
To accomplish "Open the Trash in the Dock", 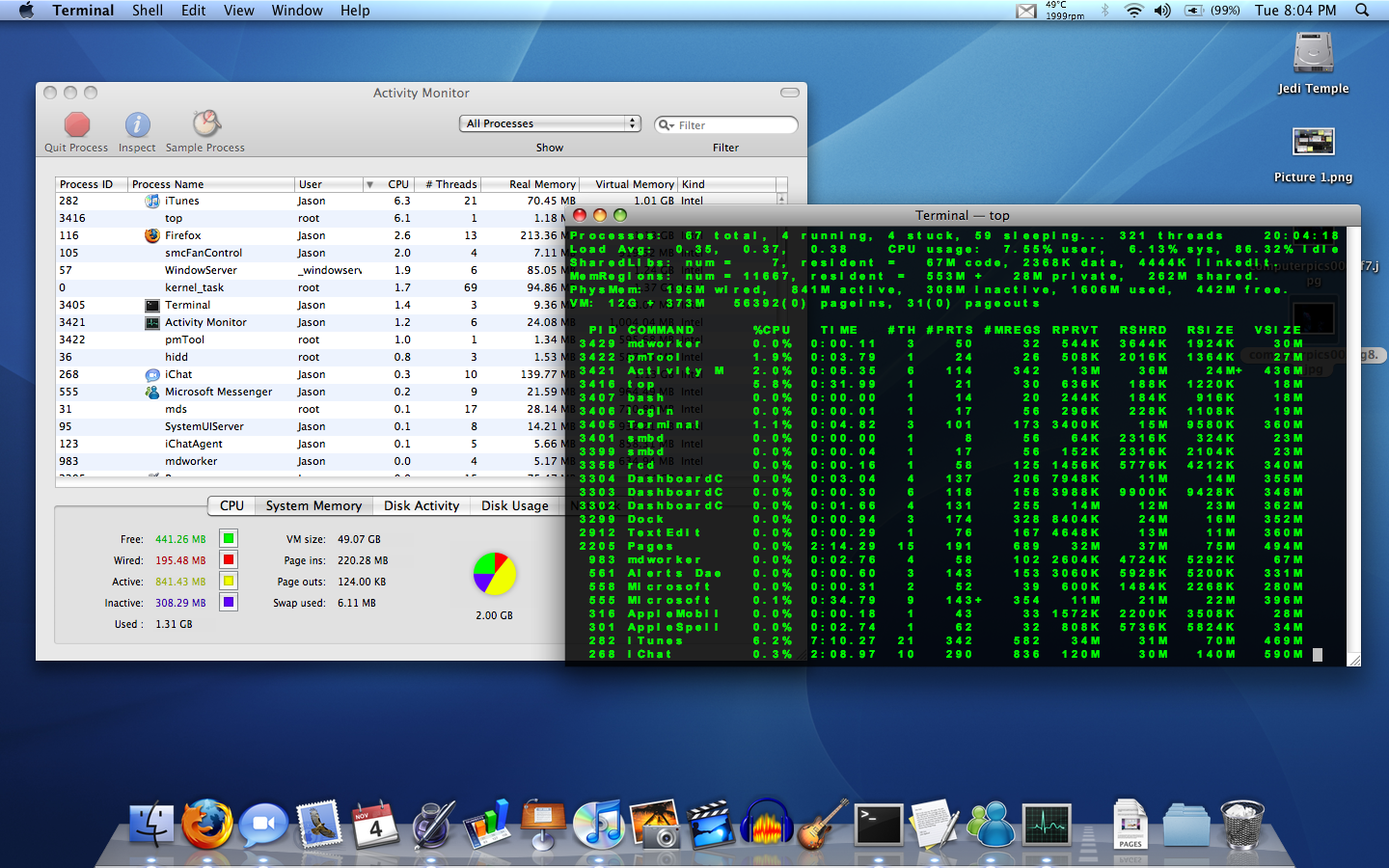I will (x=1242, y=825).
